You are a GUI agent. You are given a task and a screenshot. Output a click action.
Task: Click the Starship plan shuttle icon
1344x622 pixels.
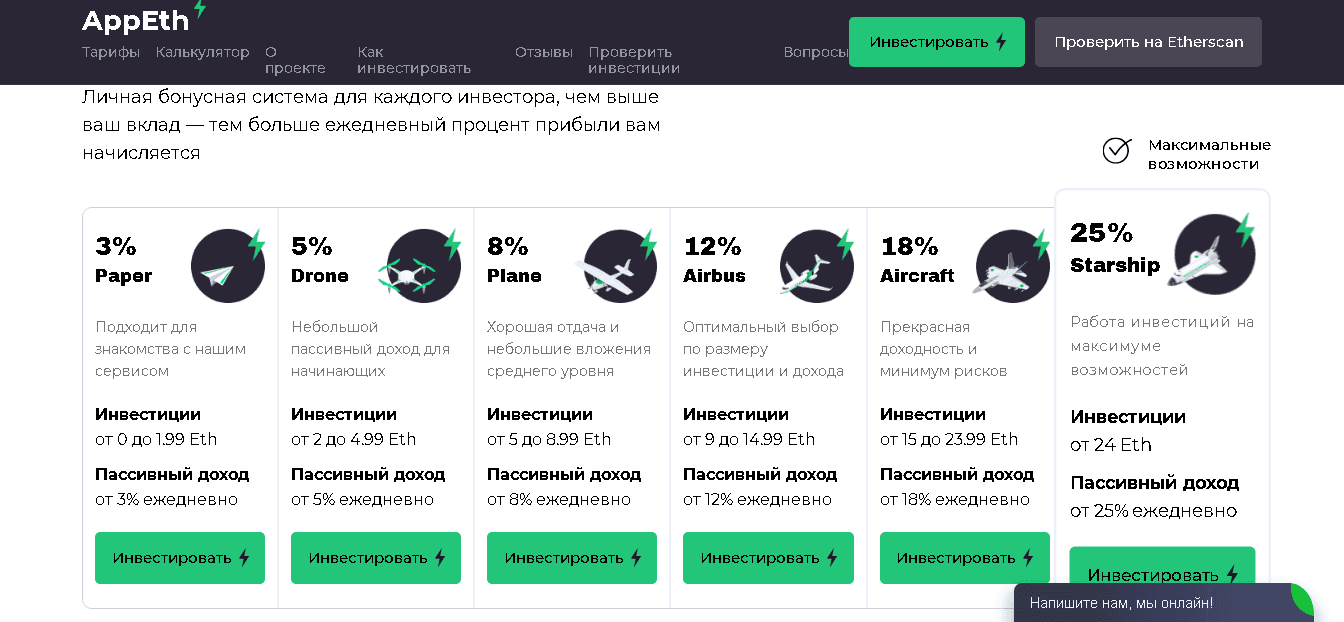1212,254
